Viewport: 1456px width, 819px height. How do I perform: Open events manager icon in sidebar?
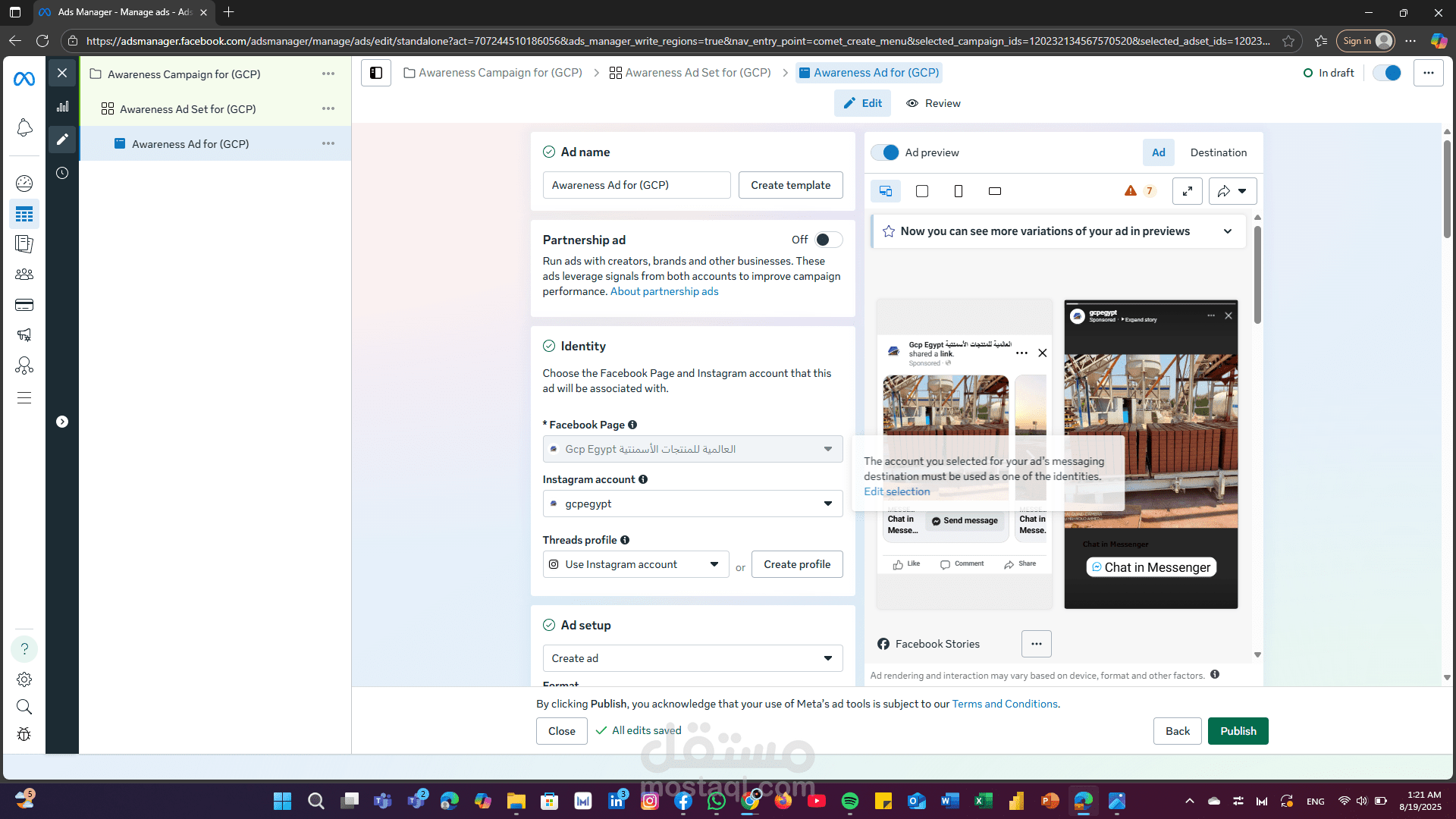click(24, 366)
